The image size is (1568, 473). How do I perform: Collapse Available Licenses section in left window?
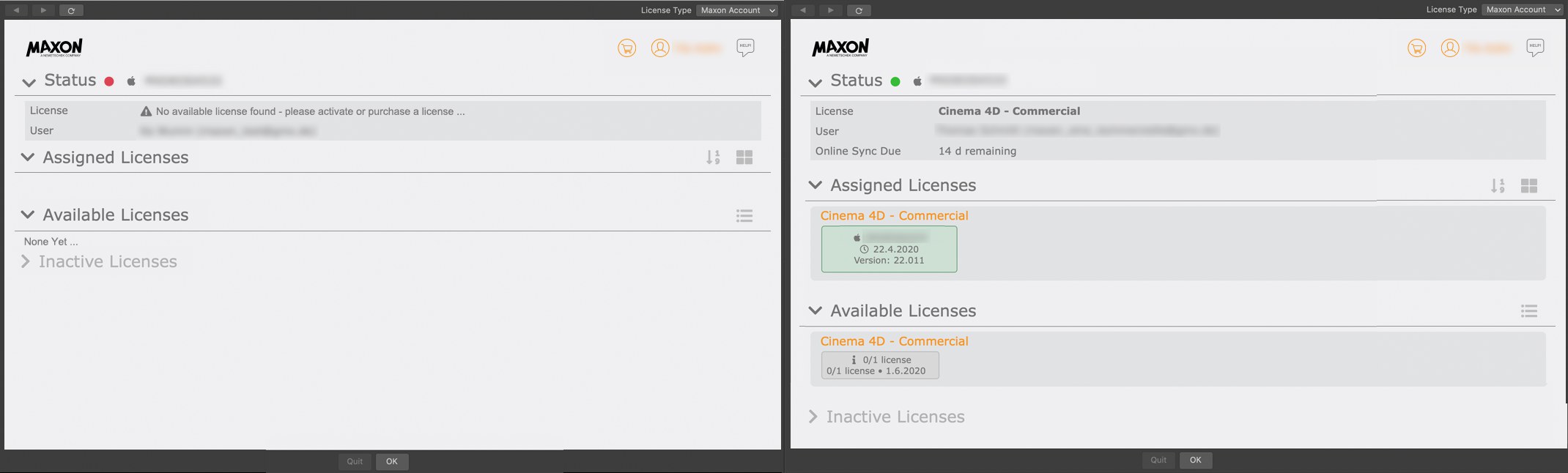28,215
